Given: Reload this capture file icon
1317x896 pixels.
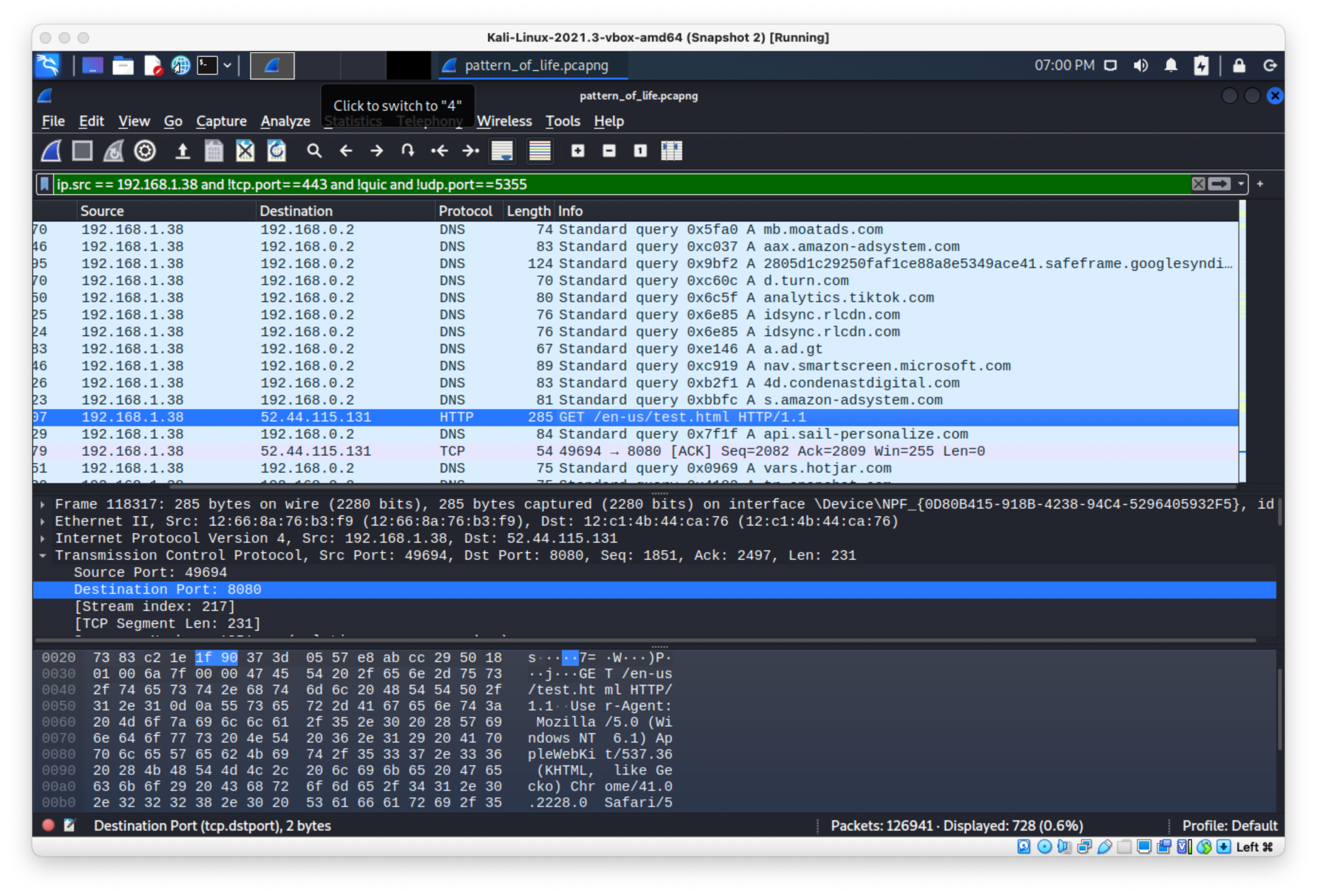Looking at the screenshot, I should click(x=276, y=151).
